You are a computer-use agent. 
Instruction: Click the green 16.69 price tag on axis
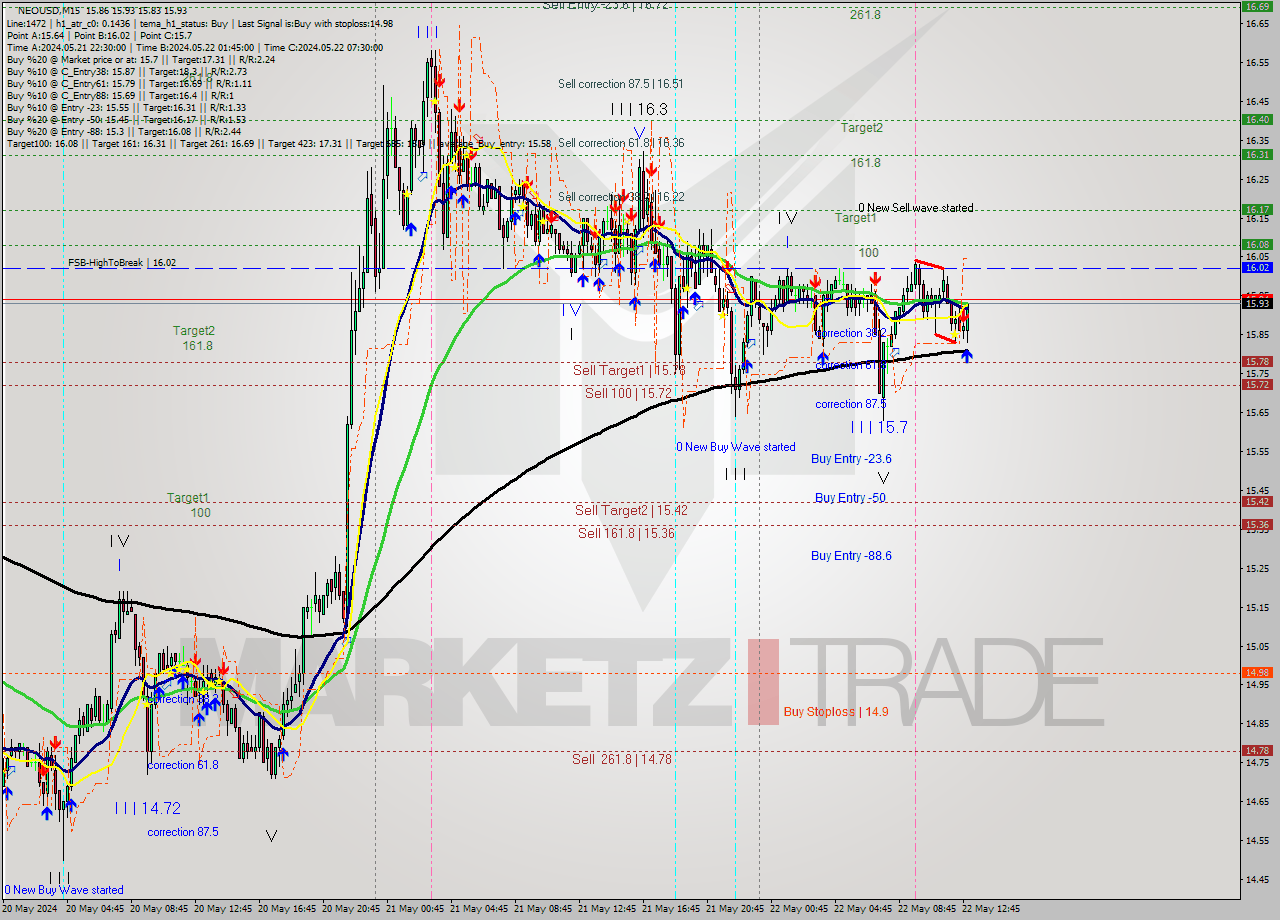(x=1256, y=6)
